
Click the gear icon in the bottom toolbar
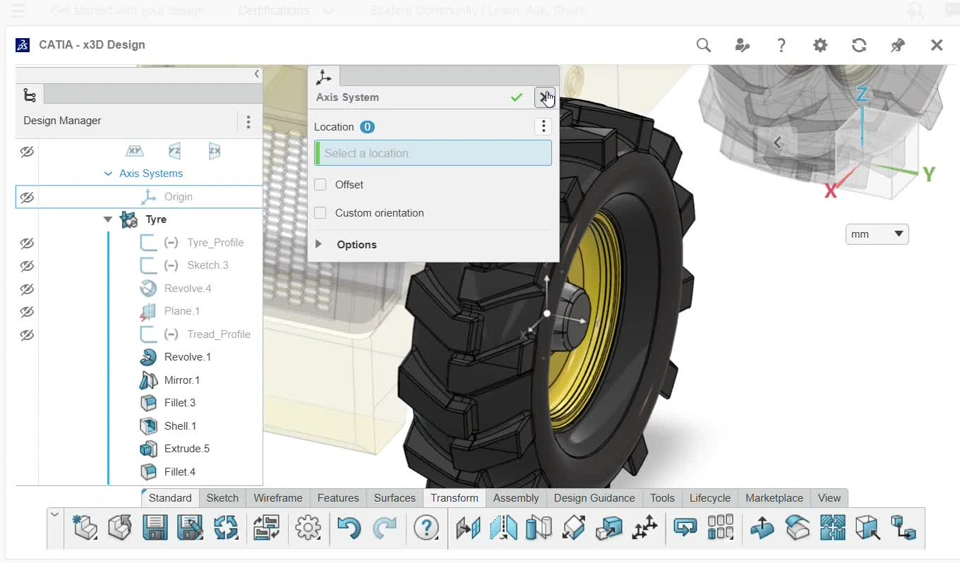click(308, 528)
